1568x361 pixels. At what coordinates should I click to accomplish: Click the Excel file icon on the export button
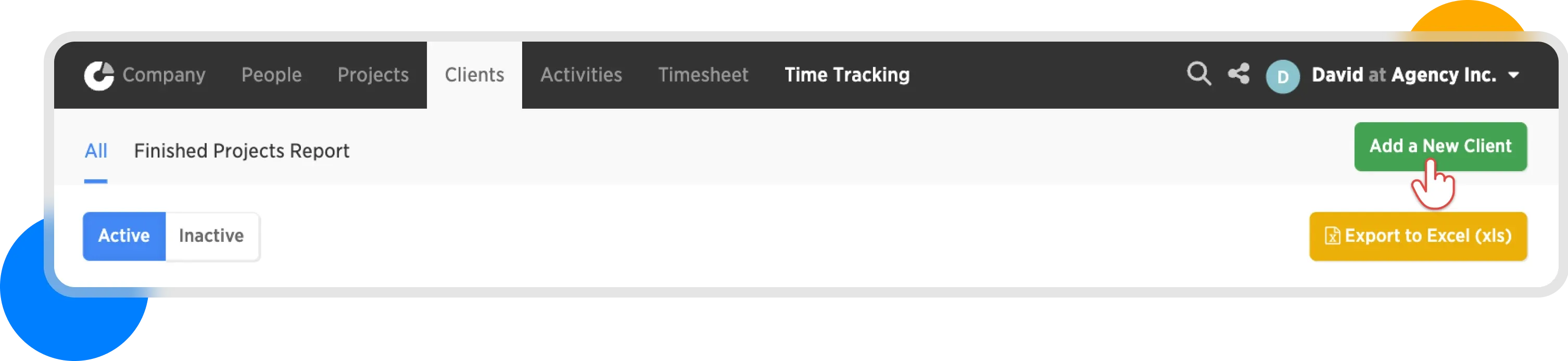pyautogui.click(x=1332, y=236)
